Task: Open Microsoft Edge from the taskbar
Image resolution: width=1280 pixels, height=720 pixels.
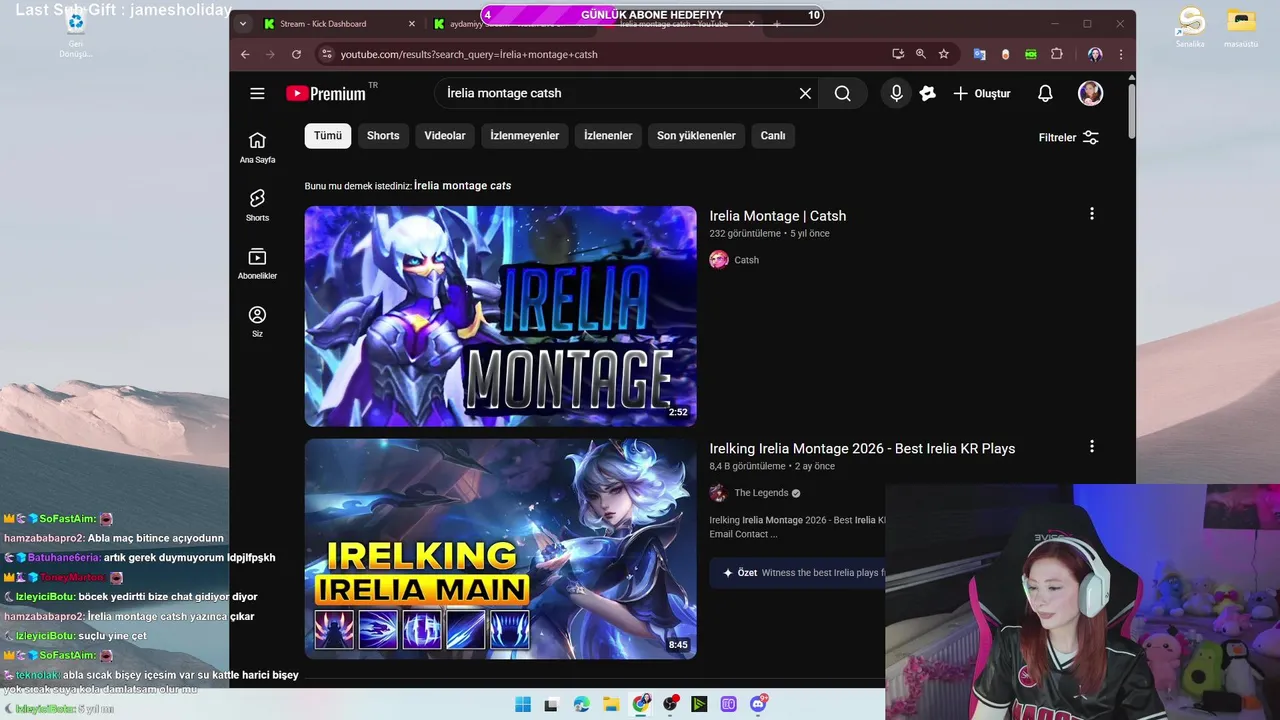Action: tap(582, 704)
